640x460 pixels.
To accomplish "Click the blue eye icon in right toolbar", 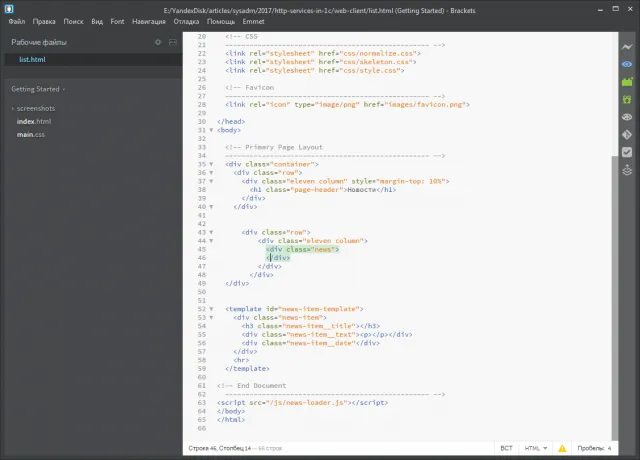I will [627, 64].
